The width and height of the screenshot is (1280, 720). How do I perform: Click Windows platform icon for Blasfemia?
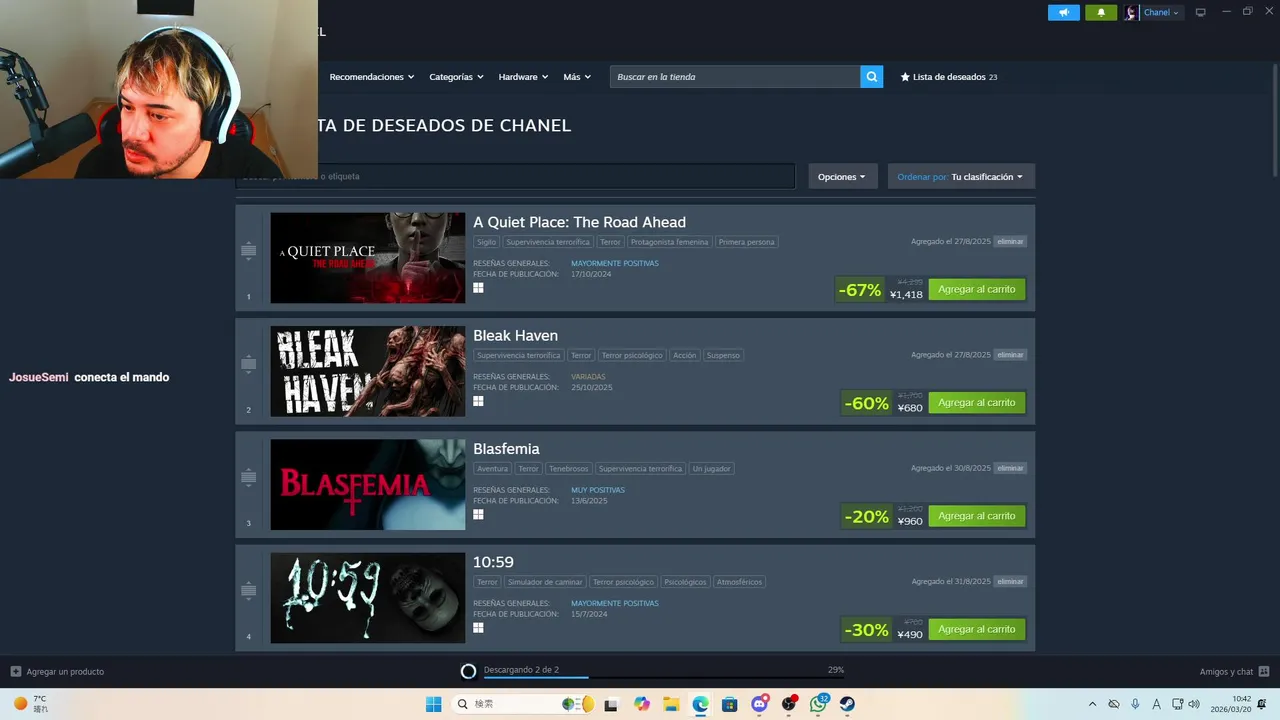click(x=478, y=514)
